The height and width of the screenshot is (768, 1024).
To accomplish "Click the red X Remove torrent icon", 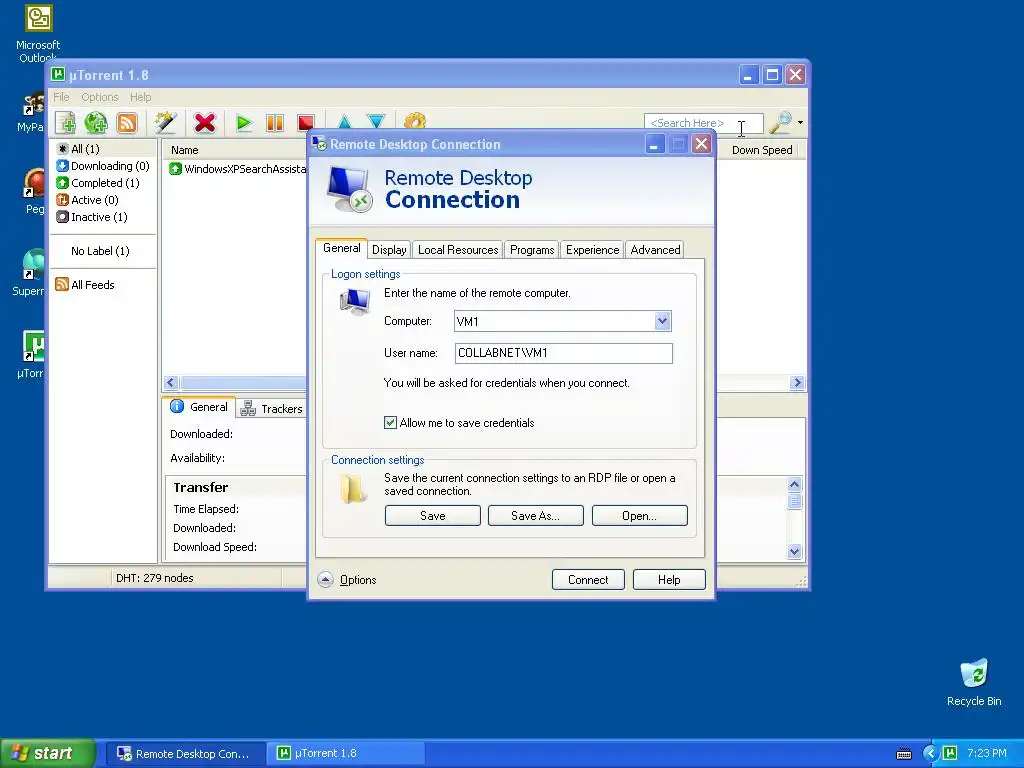I will 204,122.
